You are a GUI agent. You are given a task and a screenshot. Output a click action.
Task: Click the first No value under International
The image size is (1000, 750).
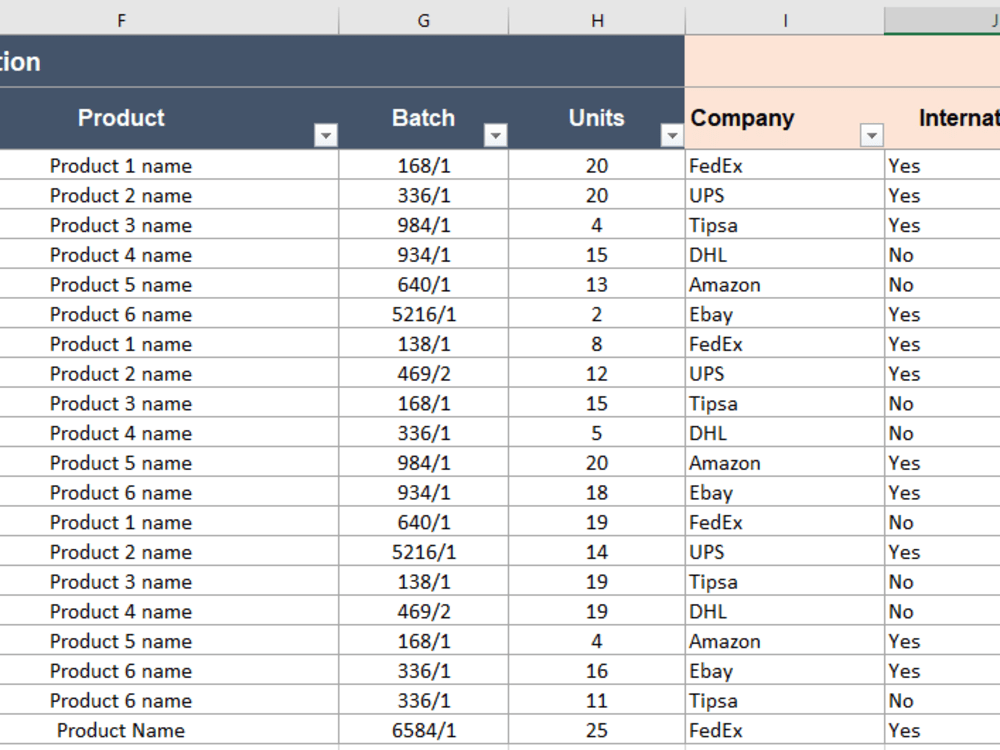click(902, 255)
